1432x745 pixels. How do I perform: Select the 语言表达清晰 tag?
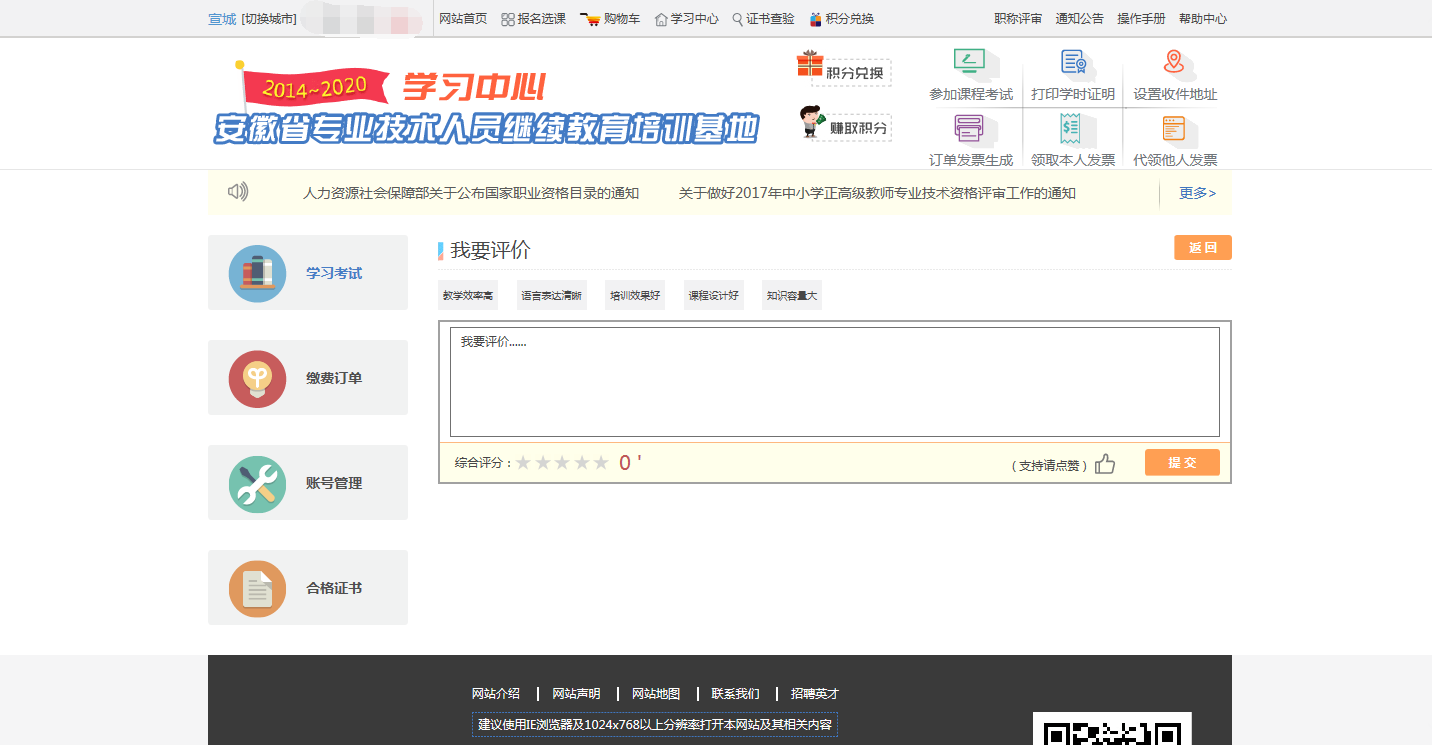[x=552, y=295]
